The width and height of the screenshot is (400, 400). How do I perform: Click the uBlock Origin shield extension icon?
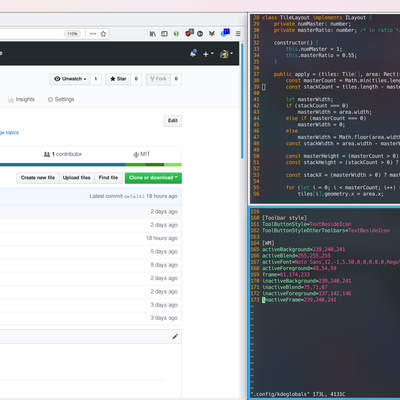click(x=189, y=33)
